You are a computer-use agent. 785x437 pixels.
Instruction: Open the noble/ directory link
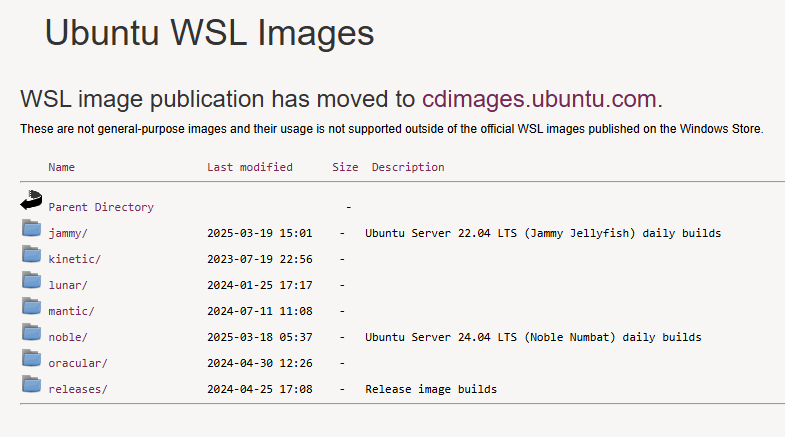click(x=68, y=337)
